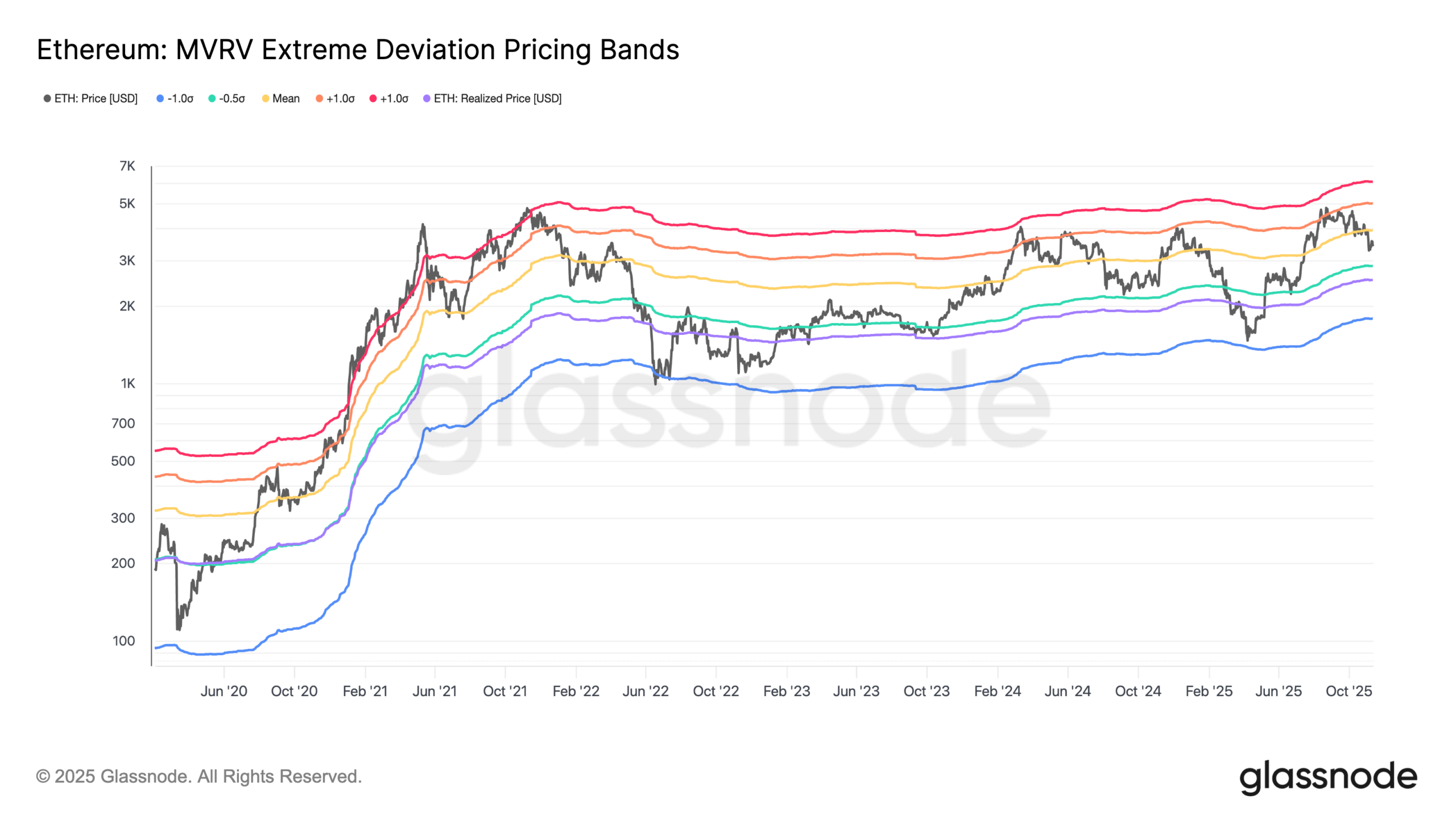
Task: Click the green -0.5σ legend dot
Action: point(212,98)
